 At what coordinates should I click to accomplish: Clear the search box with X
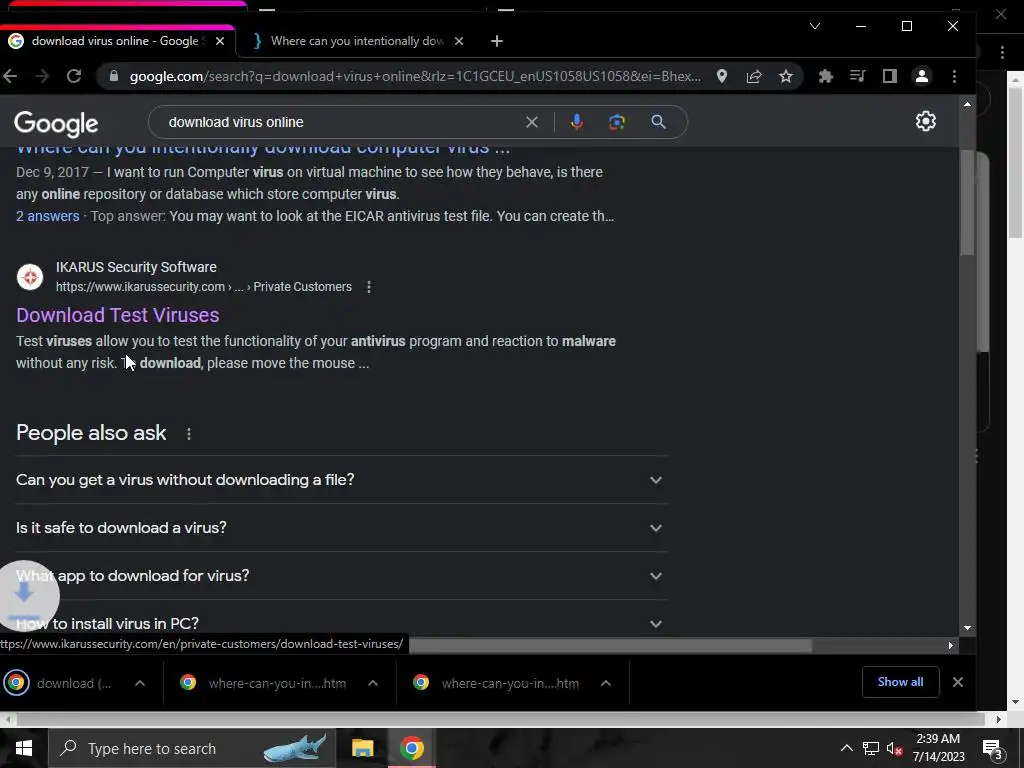(532, 122)
